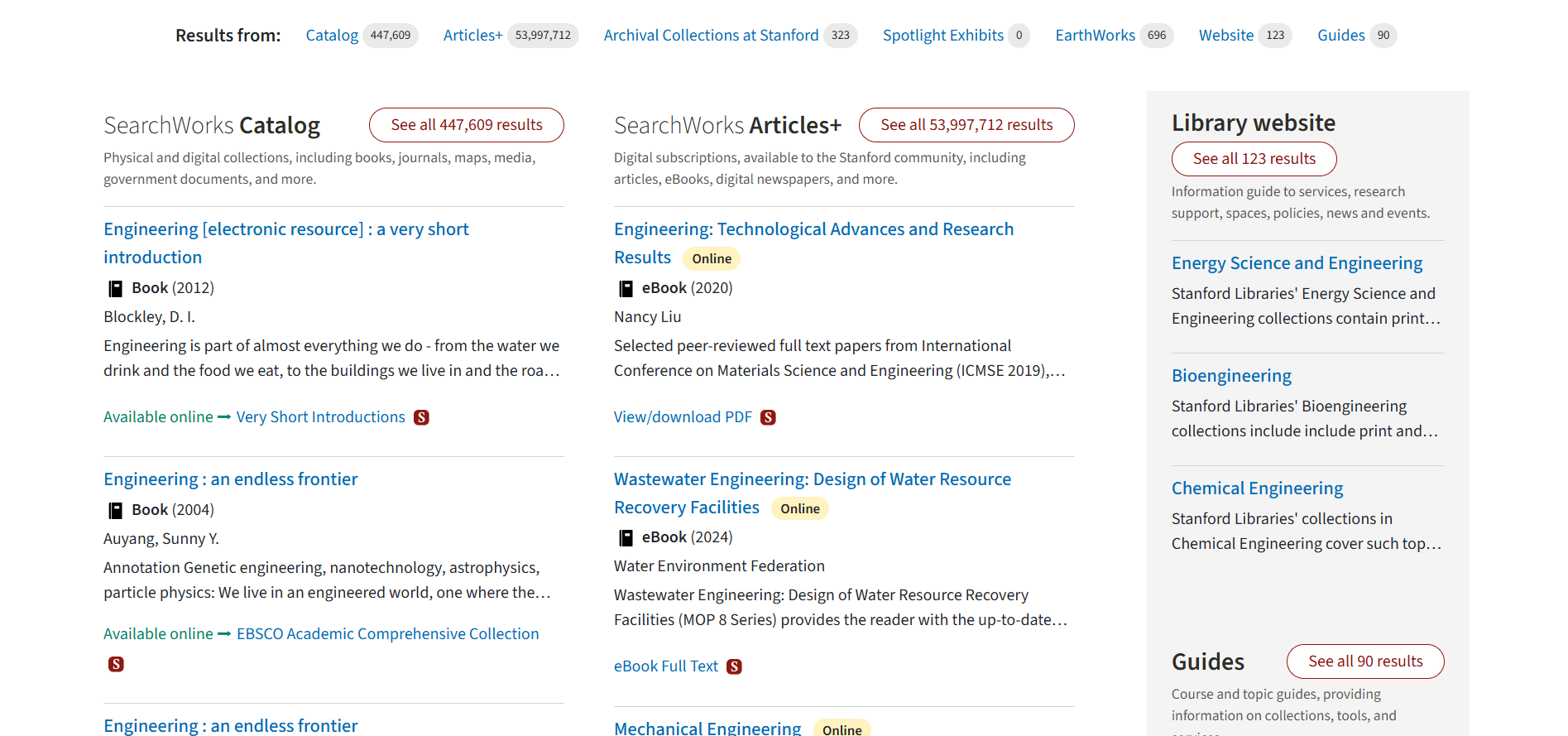This screenshot has width=1568, height=736.
Task: Jump to Catalog results in top bar
Action: pyautogui.click(x=332, y=36)
